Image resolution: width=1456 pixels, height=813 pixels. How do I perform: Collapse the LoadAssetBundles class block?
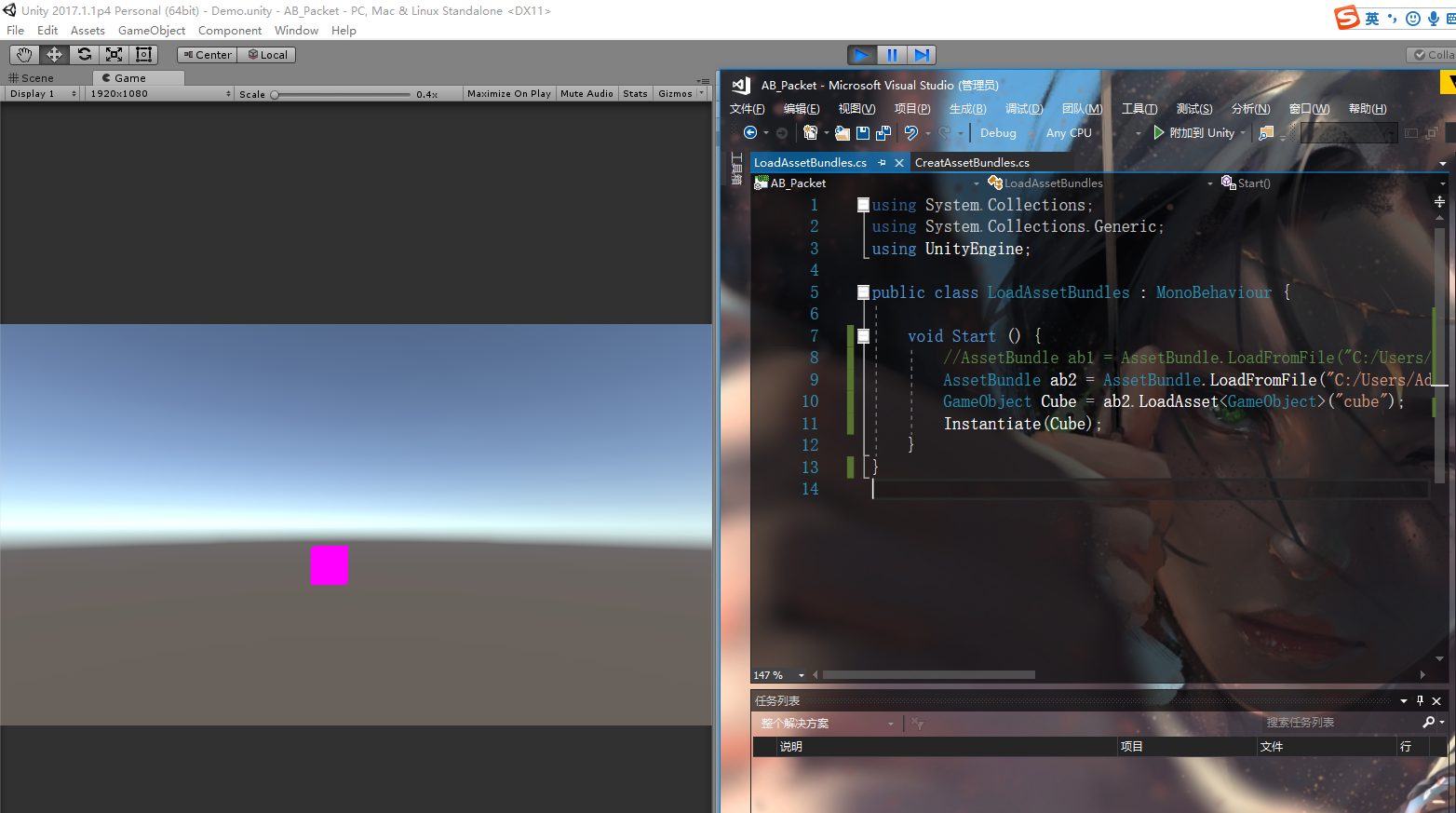click(x=863, y=292)
